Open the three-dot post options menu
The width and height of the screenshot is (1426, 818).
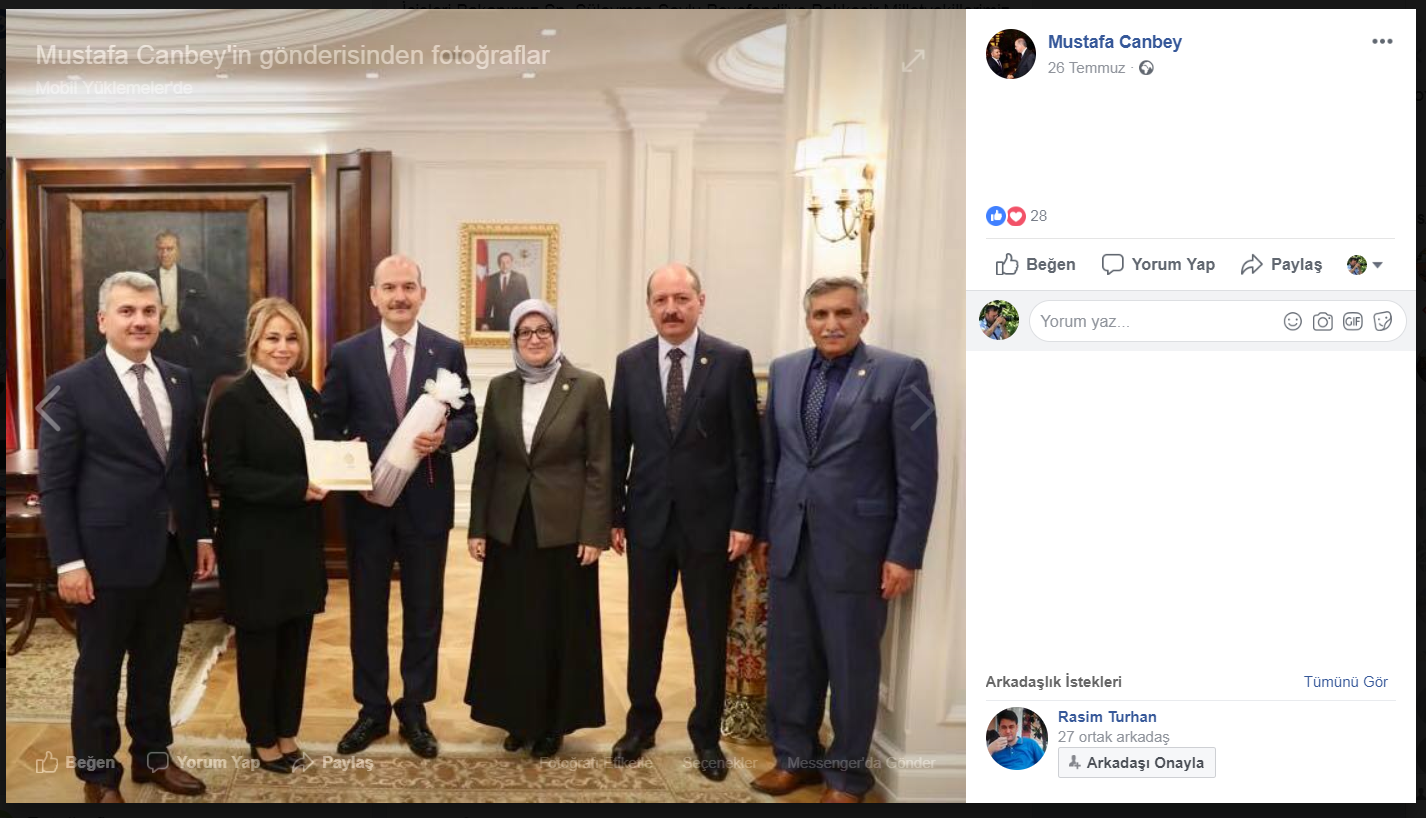1382,41
